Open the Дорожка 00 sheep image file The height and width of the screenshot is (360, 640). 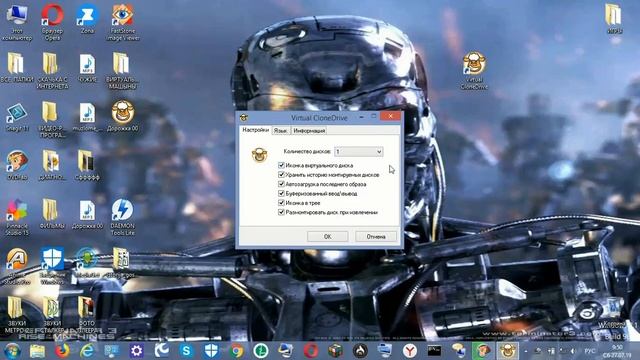(122, 116)
